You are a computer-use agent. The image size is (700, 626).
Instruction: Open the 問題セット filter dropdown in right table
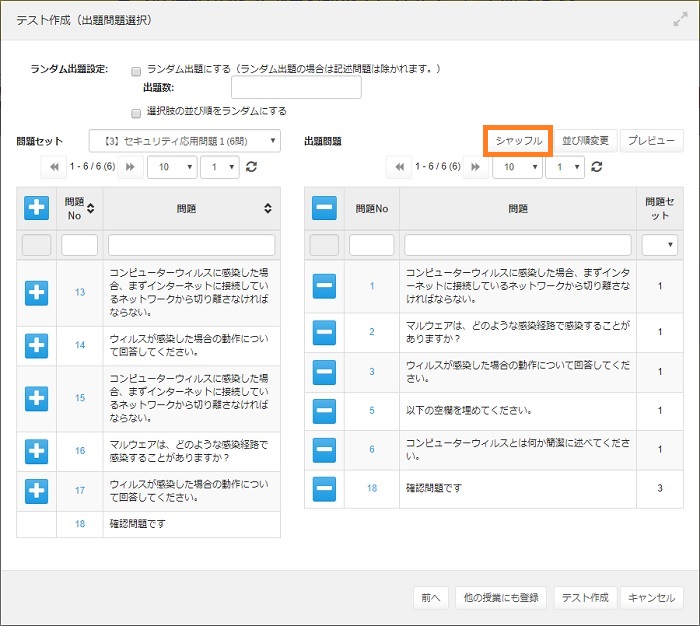(x=660, y=245)
